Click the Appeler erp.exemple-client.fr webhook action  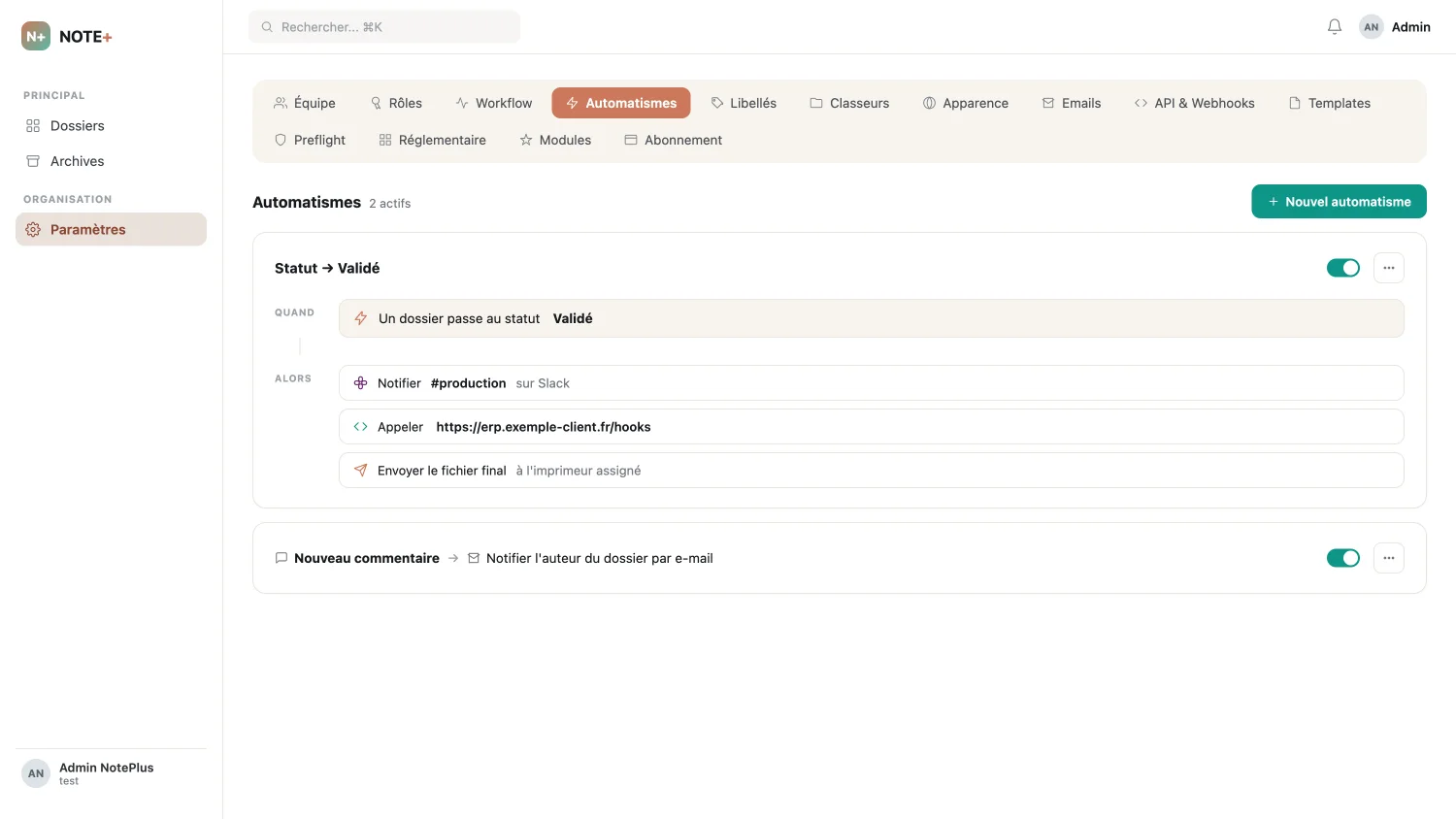[x=871, y=427]
